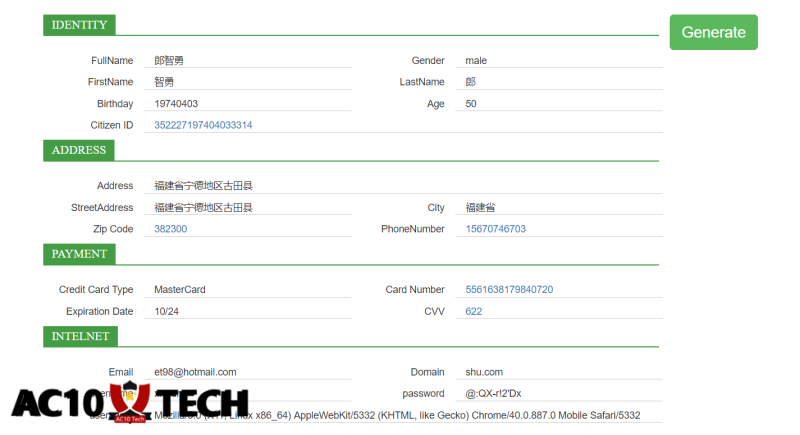The height and width of the screenshot is (435, 800).
Task: Select the IDENTITY section header
Action: click(79, 25)
